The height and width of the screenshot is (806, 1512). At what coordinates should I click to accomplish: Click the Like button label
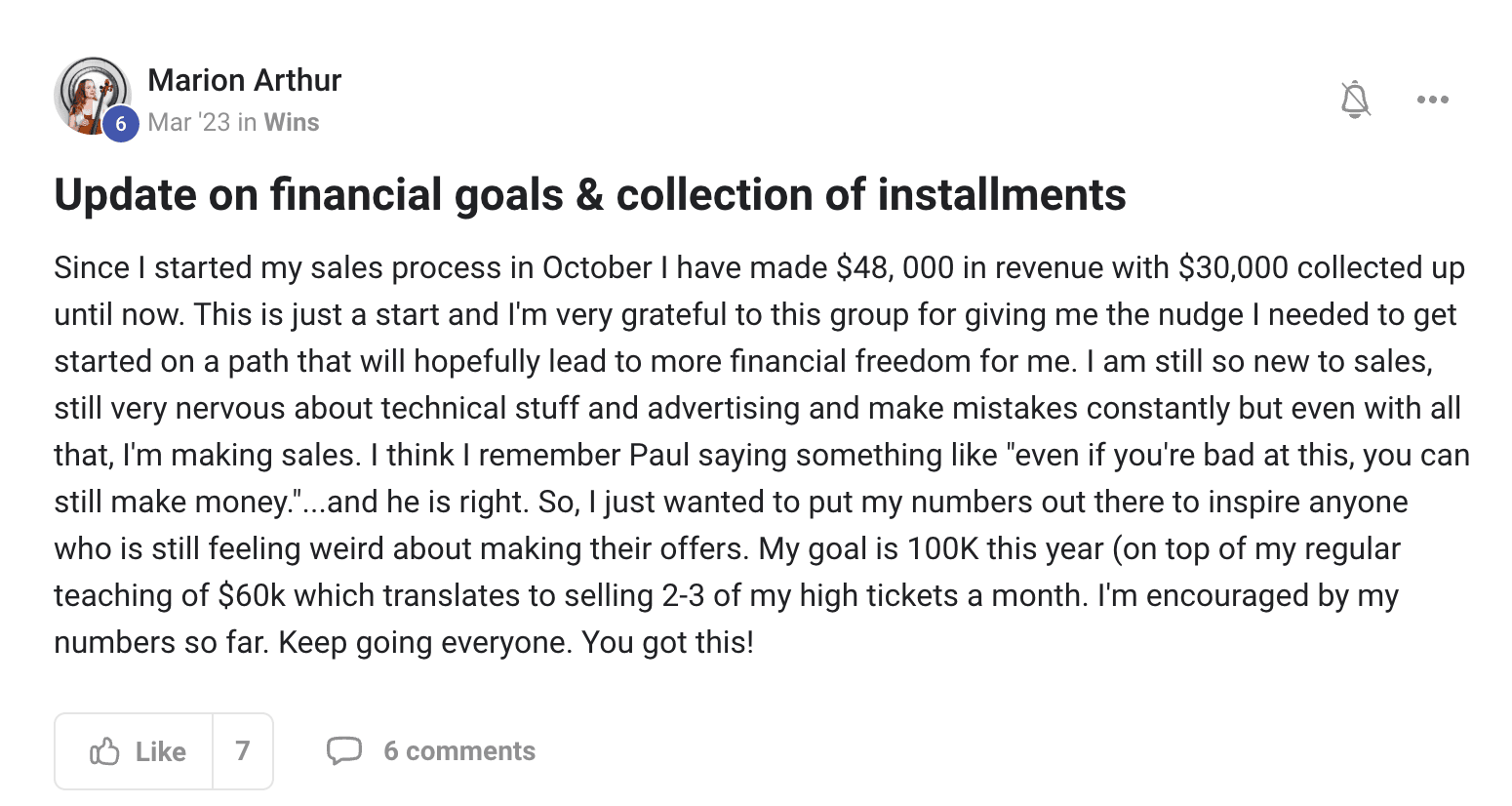[161, 751]
